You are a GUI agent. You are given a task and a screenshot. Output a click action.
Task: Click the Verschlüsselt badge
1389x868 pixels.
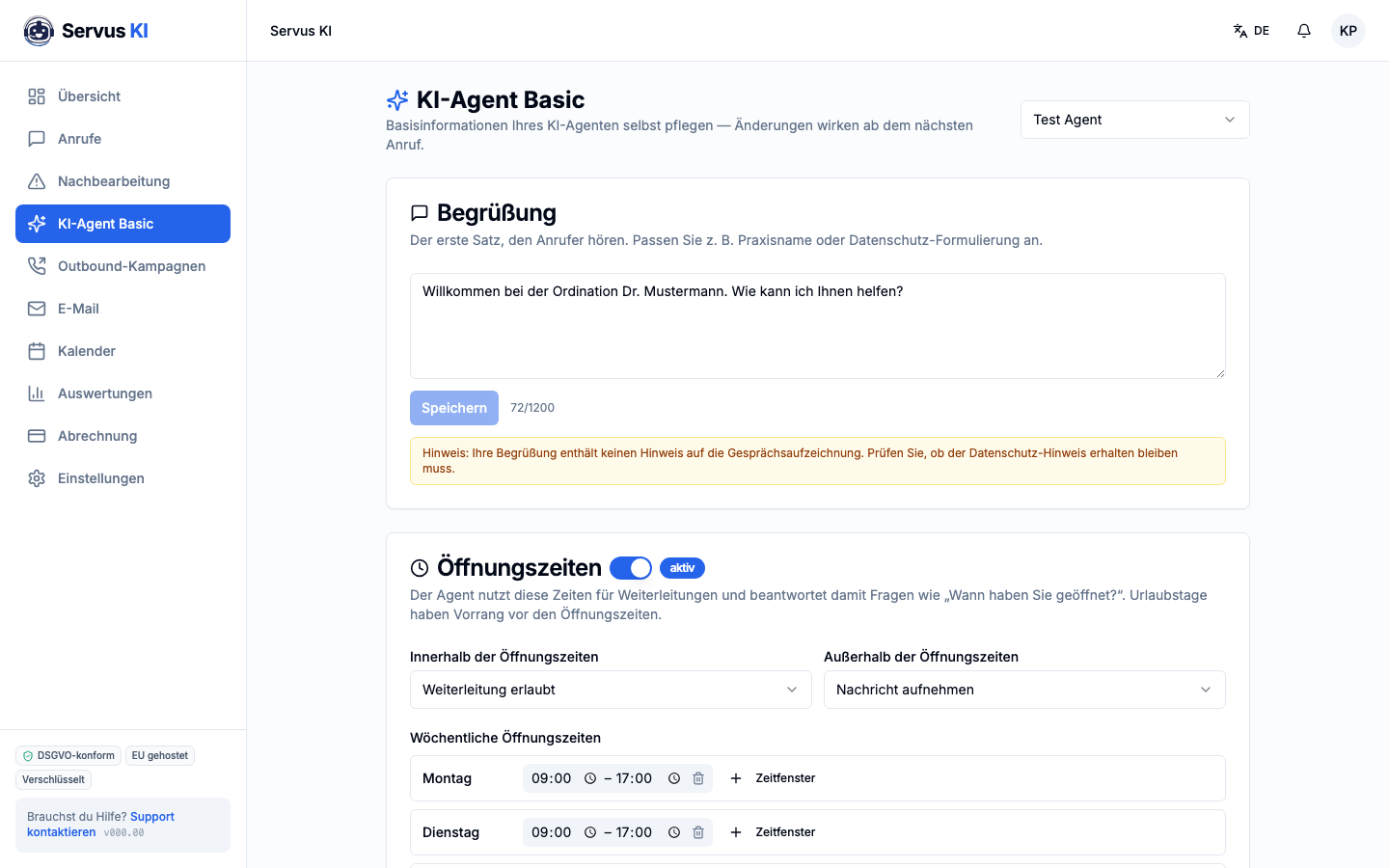(53, 780)
